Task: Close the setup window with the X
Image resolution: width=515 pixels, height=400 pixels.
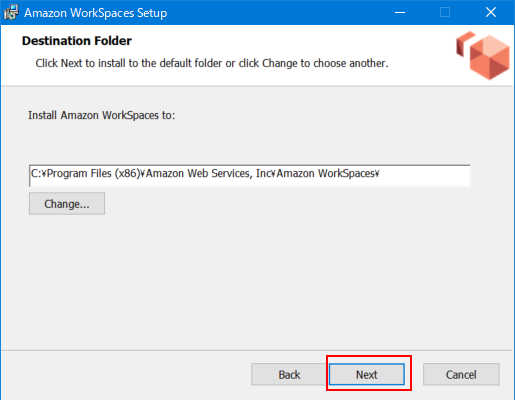Action: coord(491,13)
